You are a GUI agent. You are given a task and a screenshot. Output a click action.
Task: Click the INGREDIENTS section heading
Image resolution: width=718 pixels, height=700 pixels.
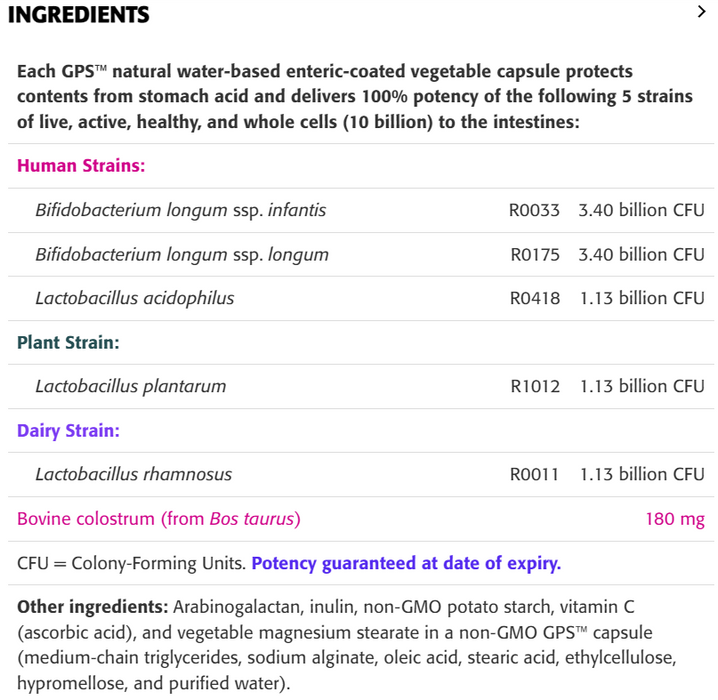tap(78, 15)
